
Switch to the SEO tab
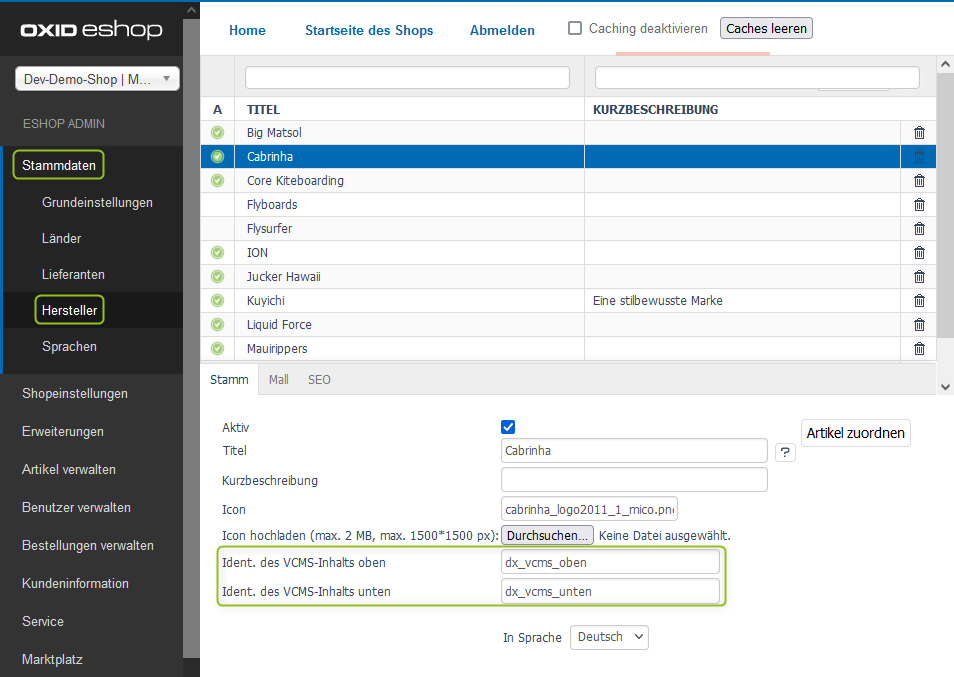click(x=319, y=380)
